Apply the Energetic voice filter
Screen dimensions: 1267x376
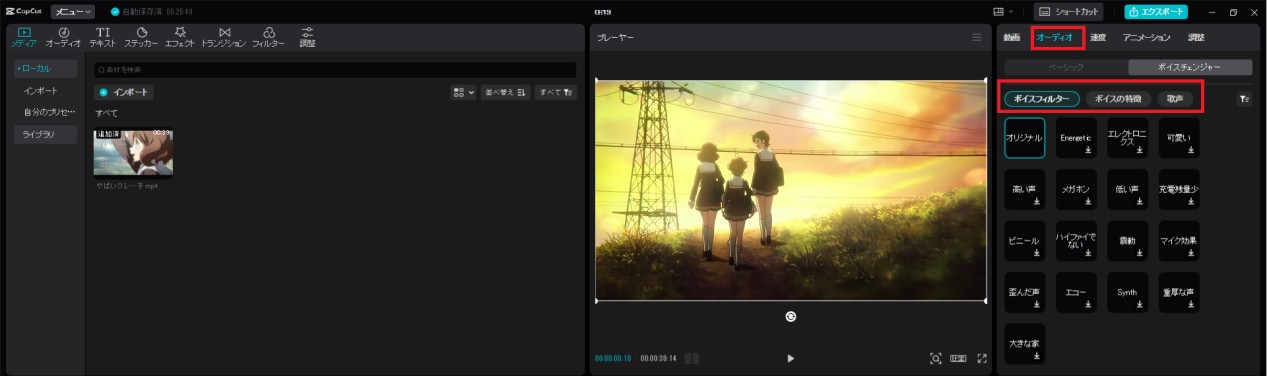tap(1076, 138)
